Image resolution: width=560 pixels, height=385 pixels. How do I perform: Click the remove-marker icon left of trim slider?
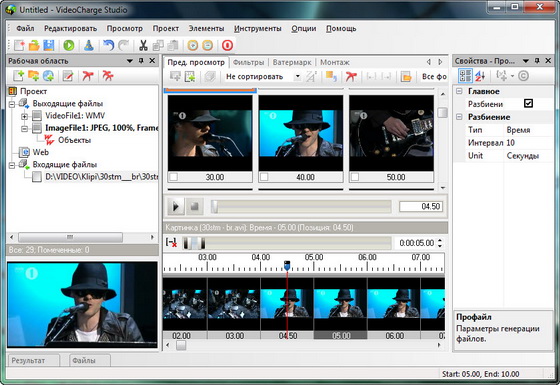coord(171,243)
